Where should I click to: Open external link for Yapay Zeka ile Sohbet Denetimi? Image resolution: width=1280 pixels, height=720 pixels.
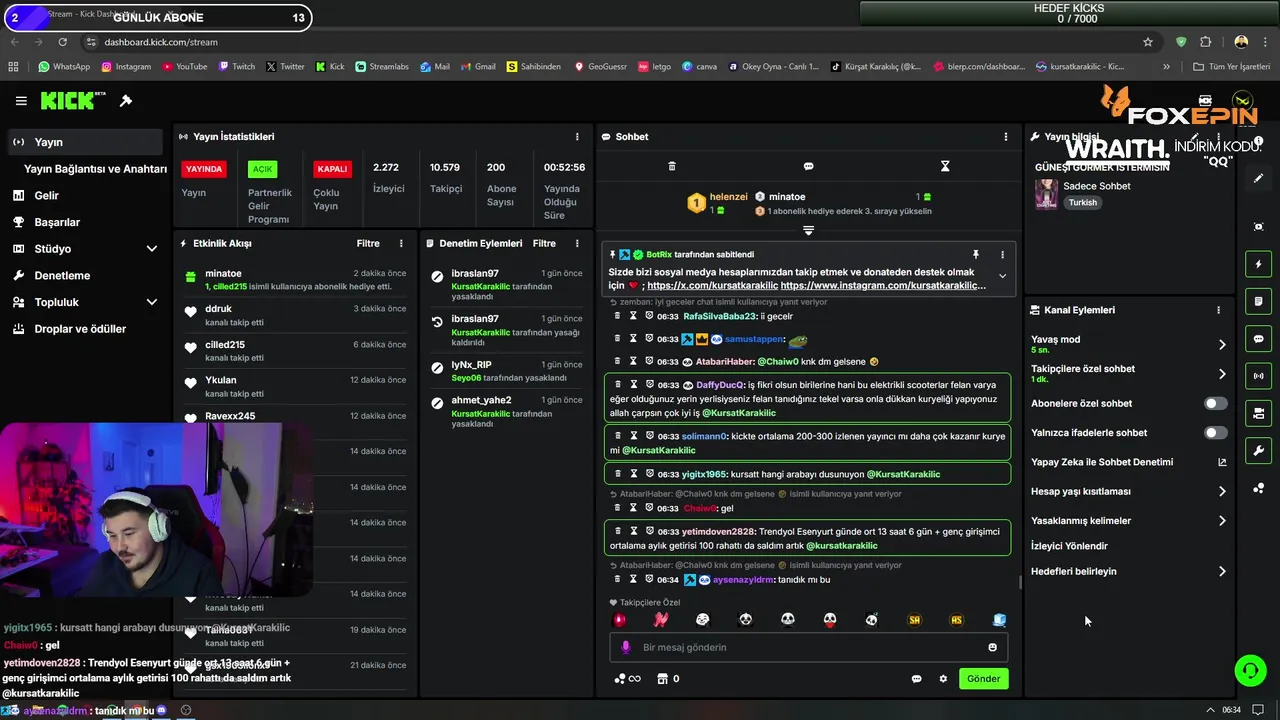pyautogui.click(x=1222, y=462)
